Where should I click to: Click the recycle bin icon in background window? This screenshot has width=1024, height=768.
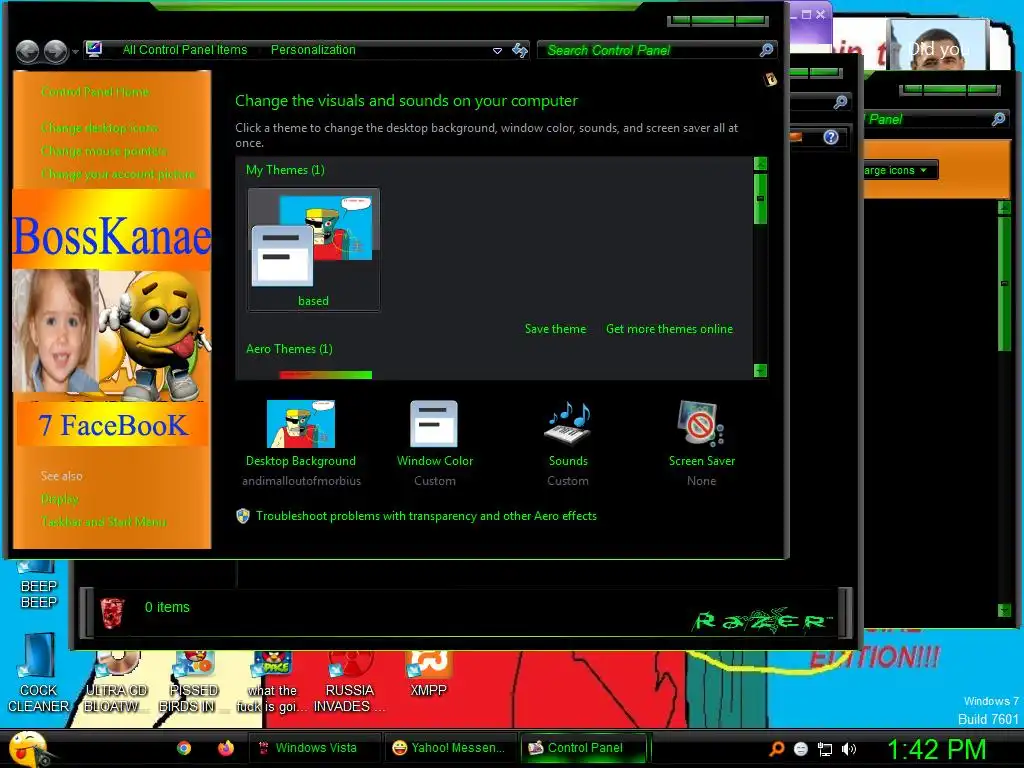click(112, 613)
